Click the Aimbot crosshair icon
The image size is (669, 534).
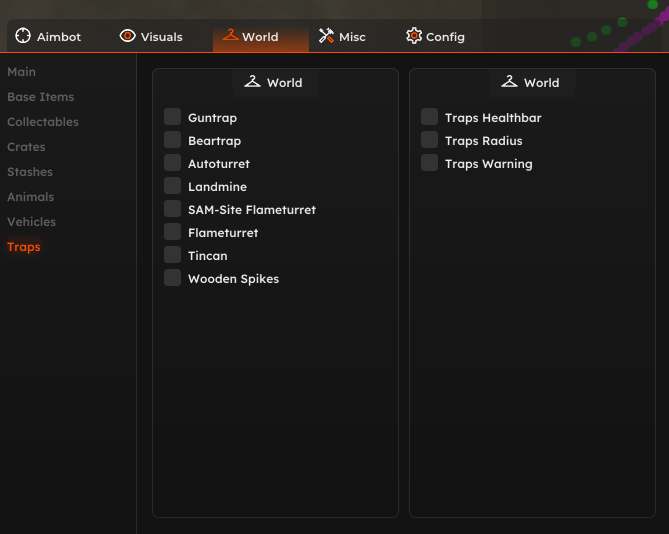[x=23, y=36]
